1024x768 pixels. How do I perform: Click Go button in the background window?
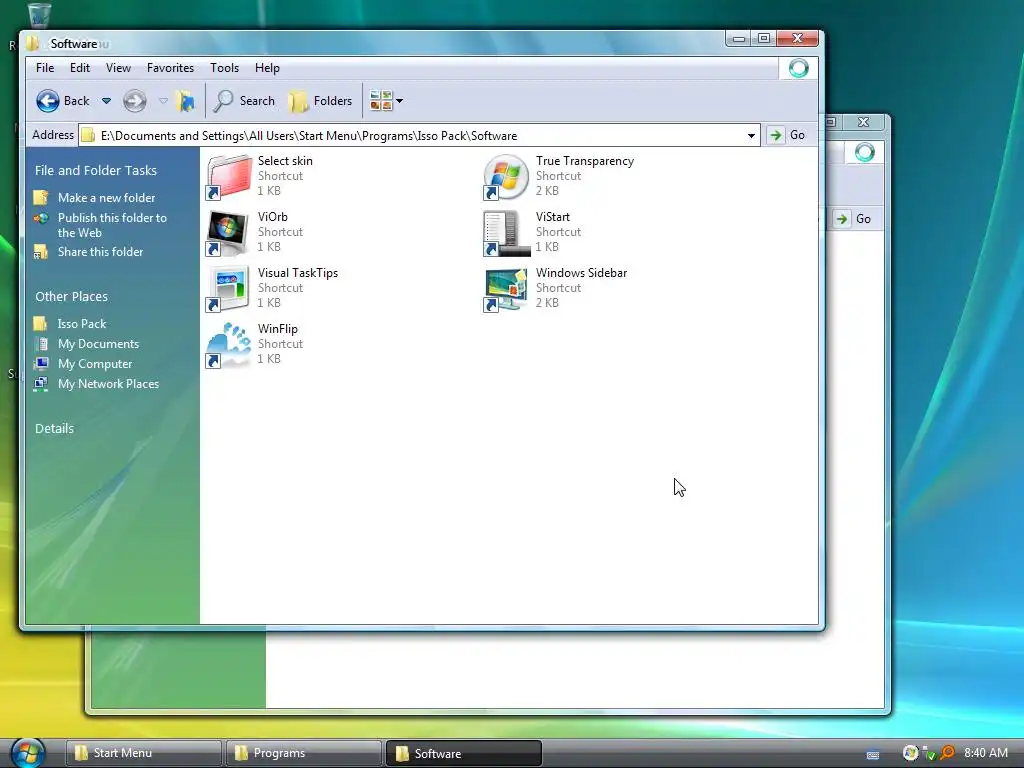(x=854, y=219)
